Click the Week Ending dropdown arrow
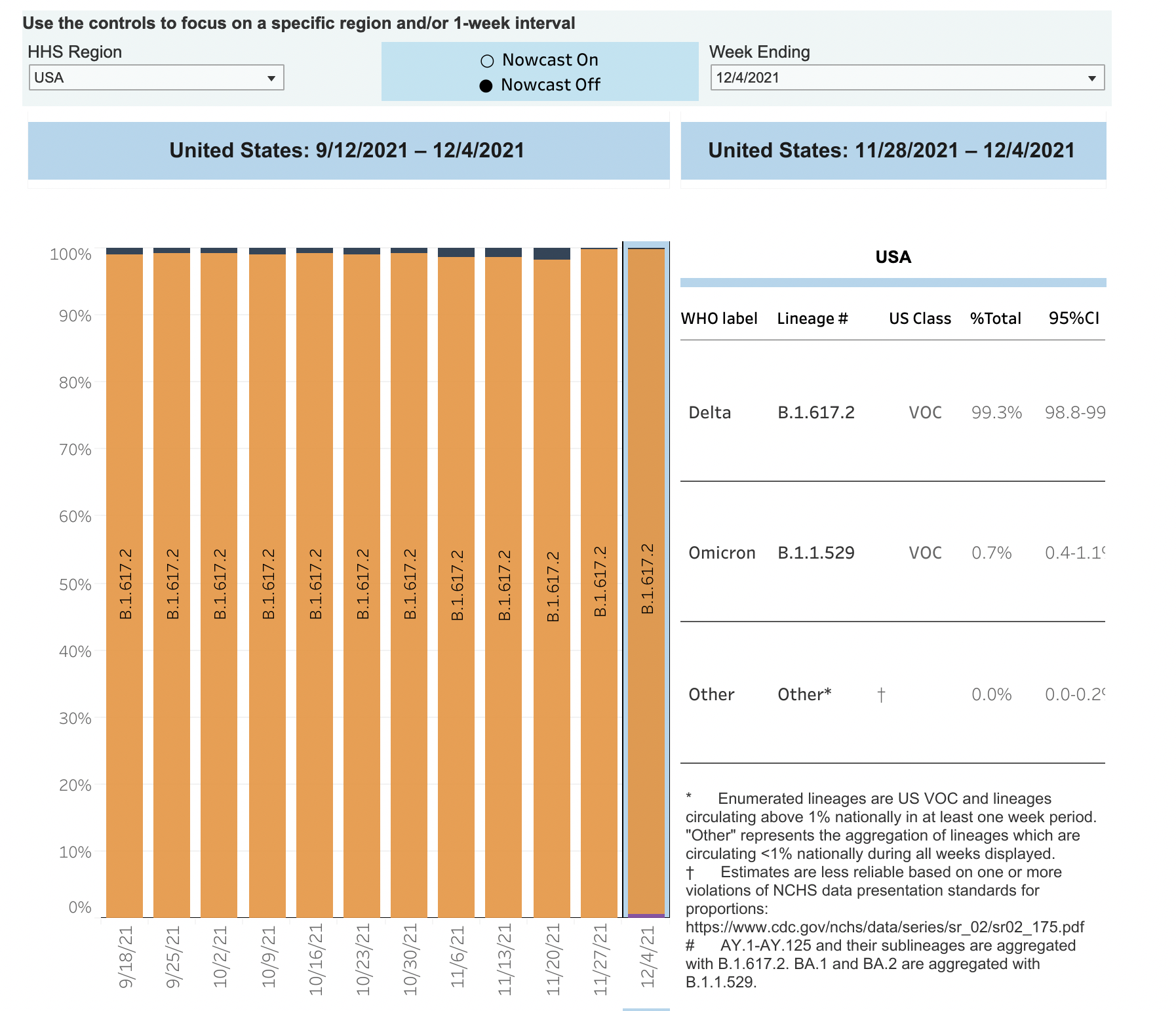This screenshot has width=1176, height=1011. (x=1091, y=78)
